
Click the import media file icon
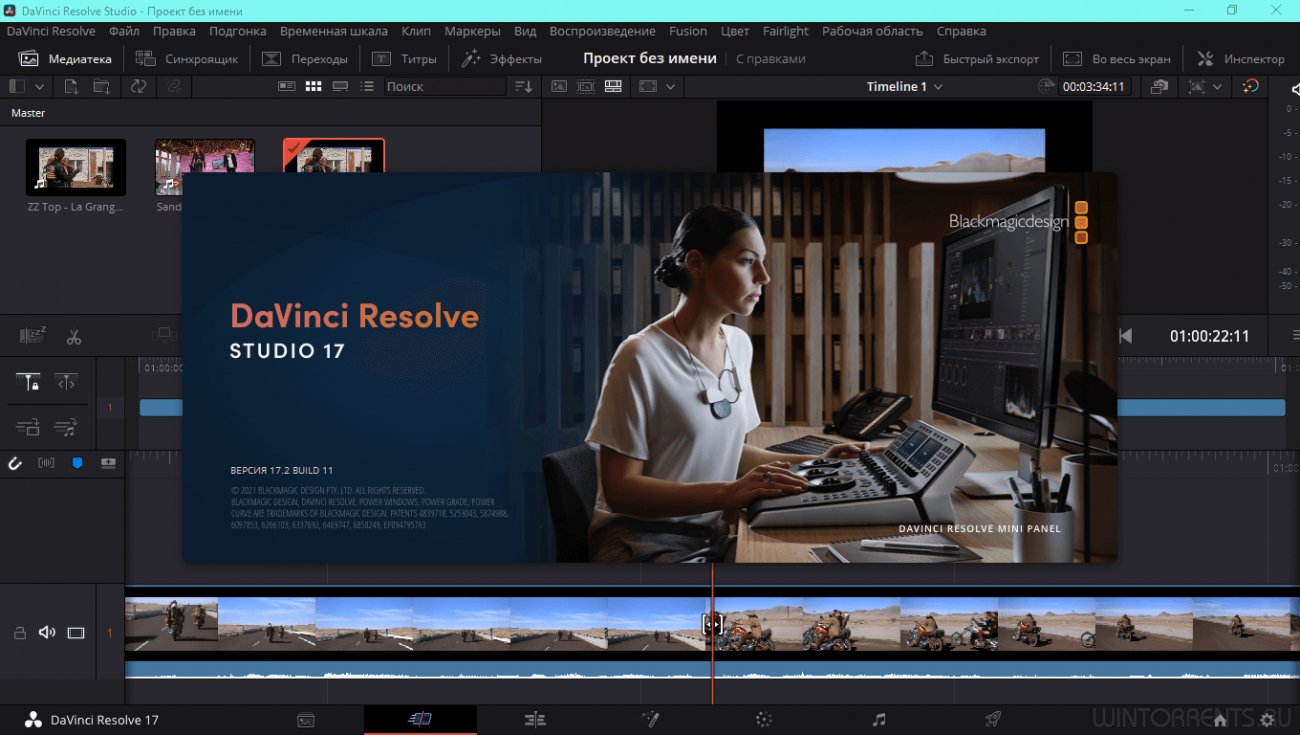(71, 87)
